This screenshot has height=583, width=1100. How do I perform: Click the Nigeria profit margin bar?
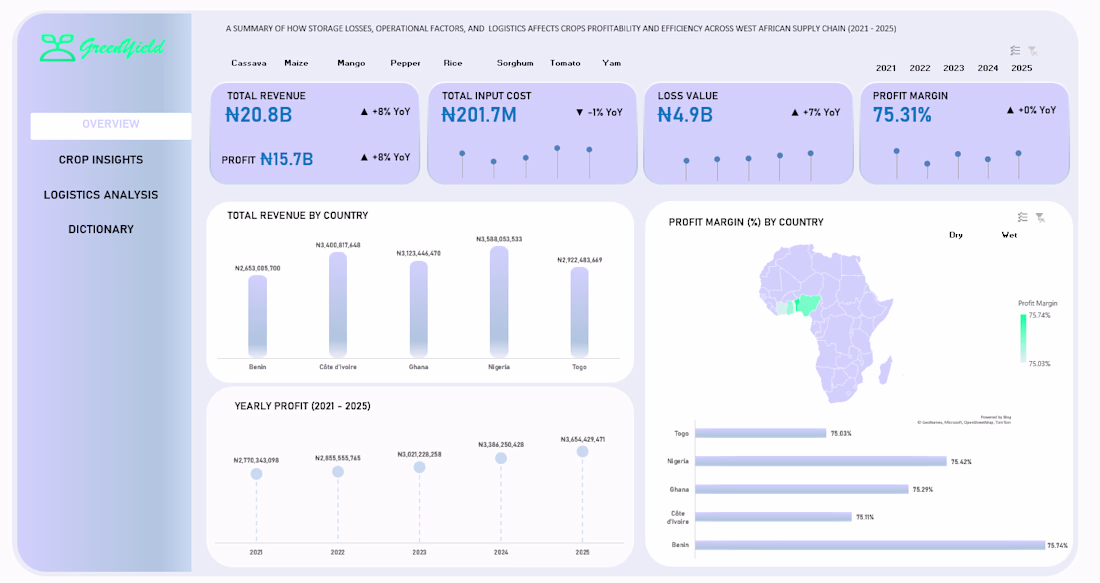[x=821, y=461]
